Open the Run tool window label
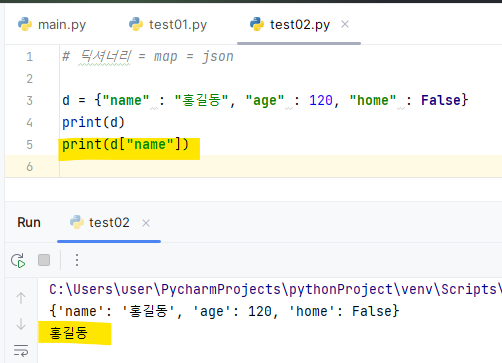The image size is (502, 363). pyautogui.click(x=29, y=222)
